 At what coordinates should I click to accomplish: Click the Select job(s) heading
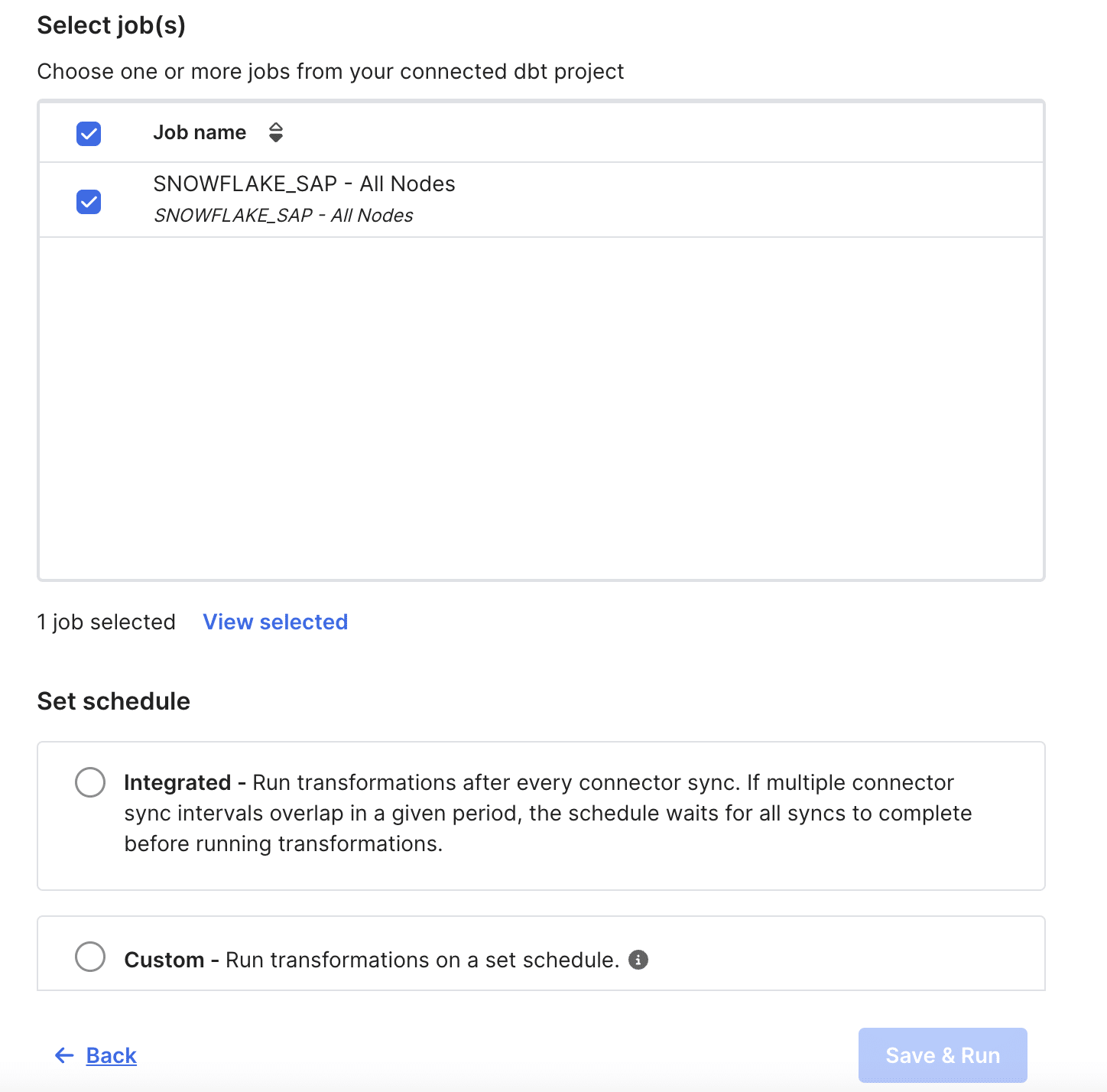point(112,25)
